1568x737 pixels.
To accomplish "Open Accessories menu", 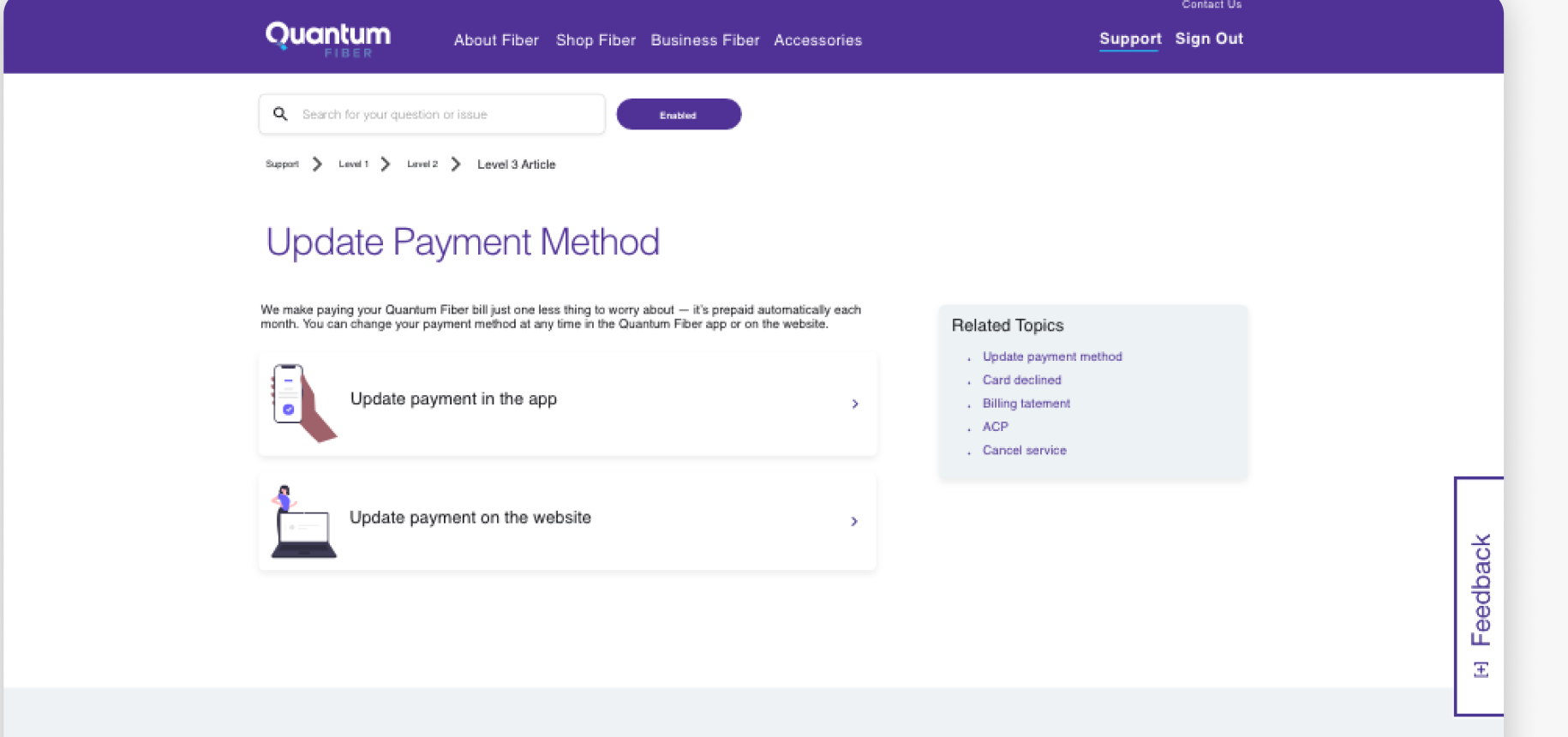I will click(817, 40).
